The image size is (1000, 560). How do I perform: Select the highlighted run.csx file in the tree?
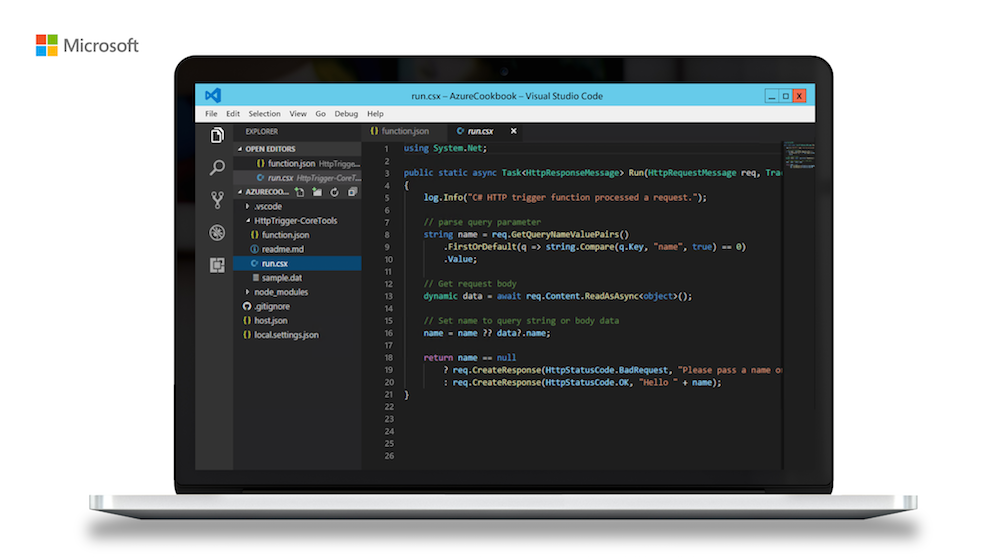pos(298,263)
